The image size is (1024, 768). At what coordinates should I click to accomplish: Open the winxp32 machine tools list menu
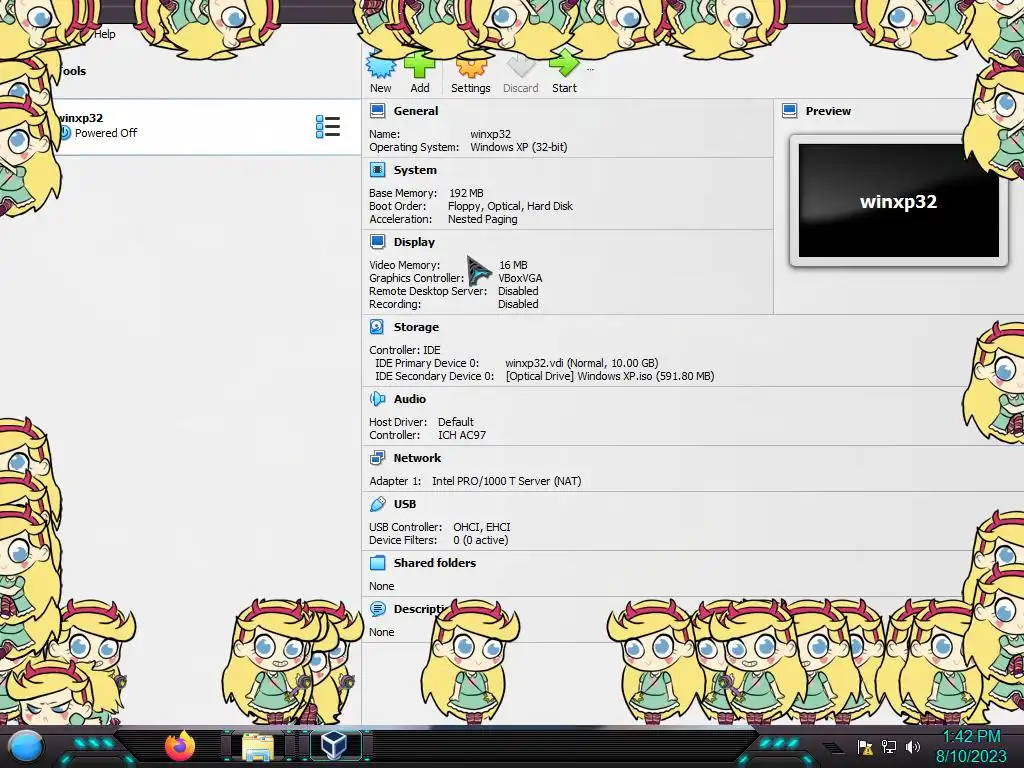[328, 127]
